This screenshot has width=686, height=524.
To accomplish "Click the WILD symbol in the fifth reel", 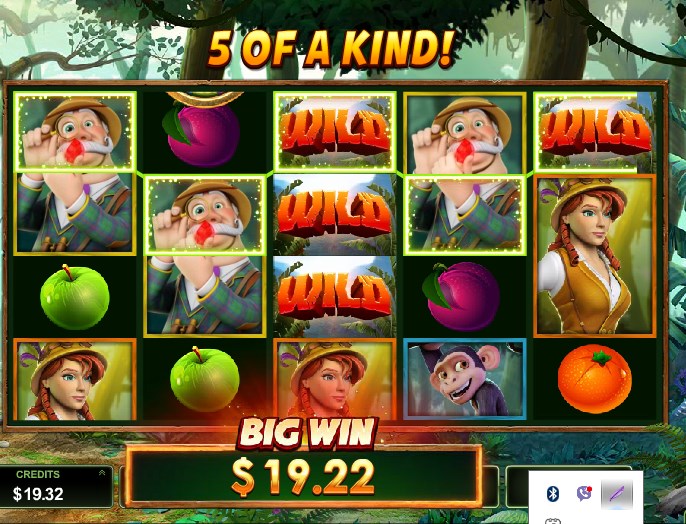I will tap(594, 131).
